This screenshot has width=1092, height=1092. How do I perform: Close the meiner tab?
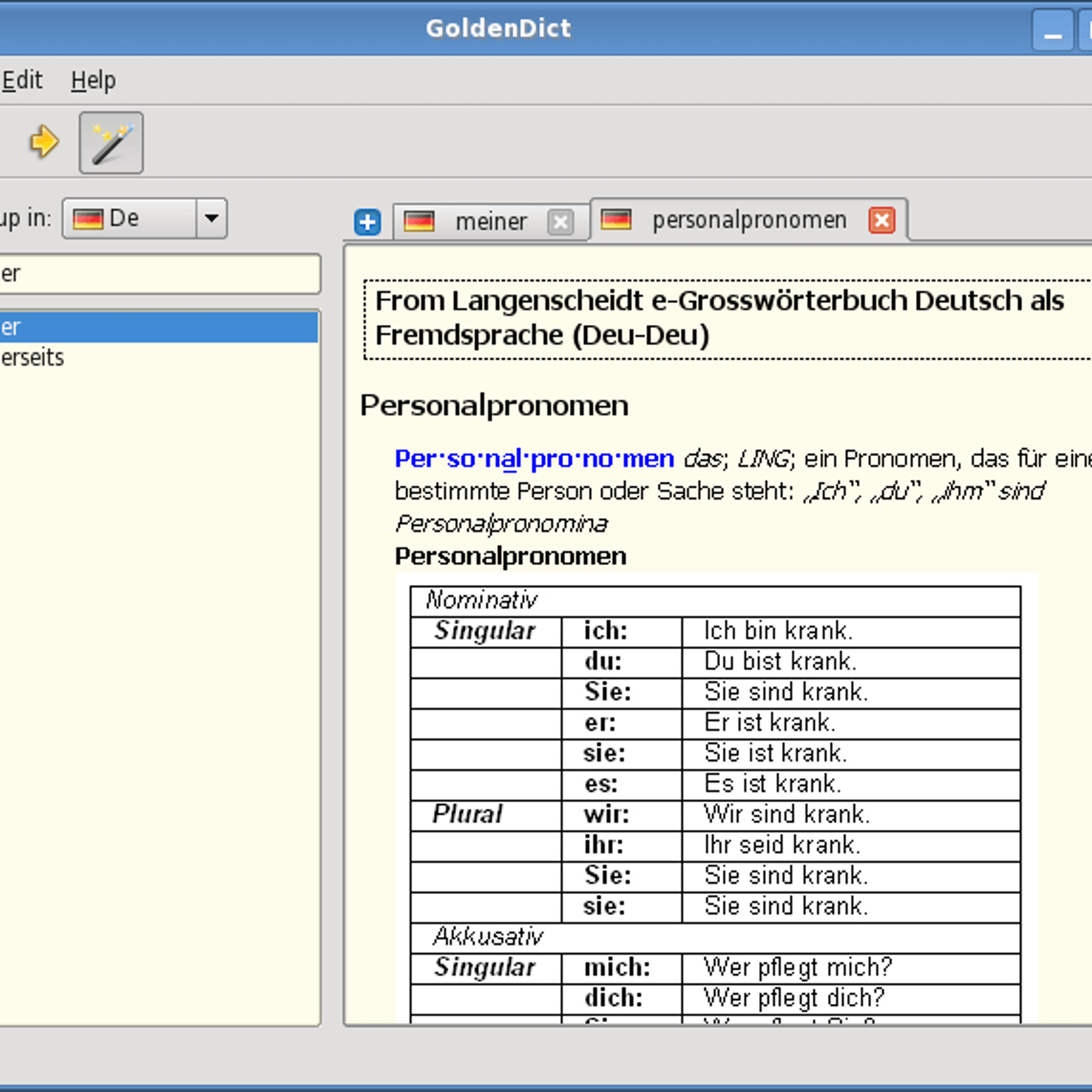(x=560, y=222)
